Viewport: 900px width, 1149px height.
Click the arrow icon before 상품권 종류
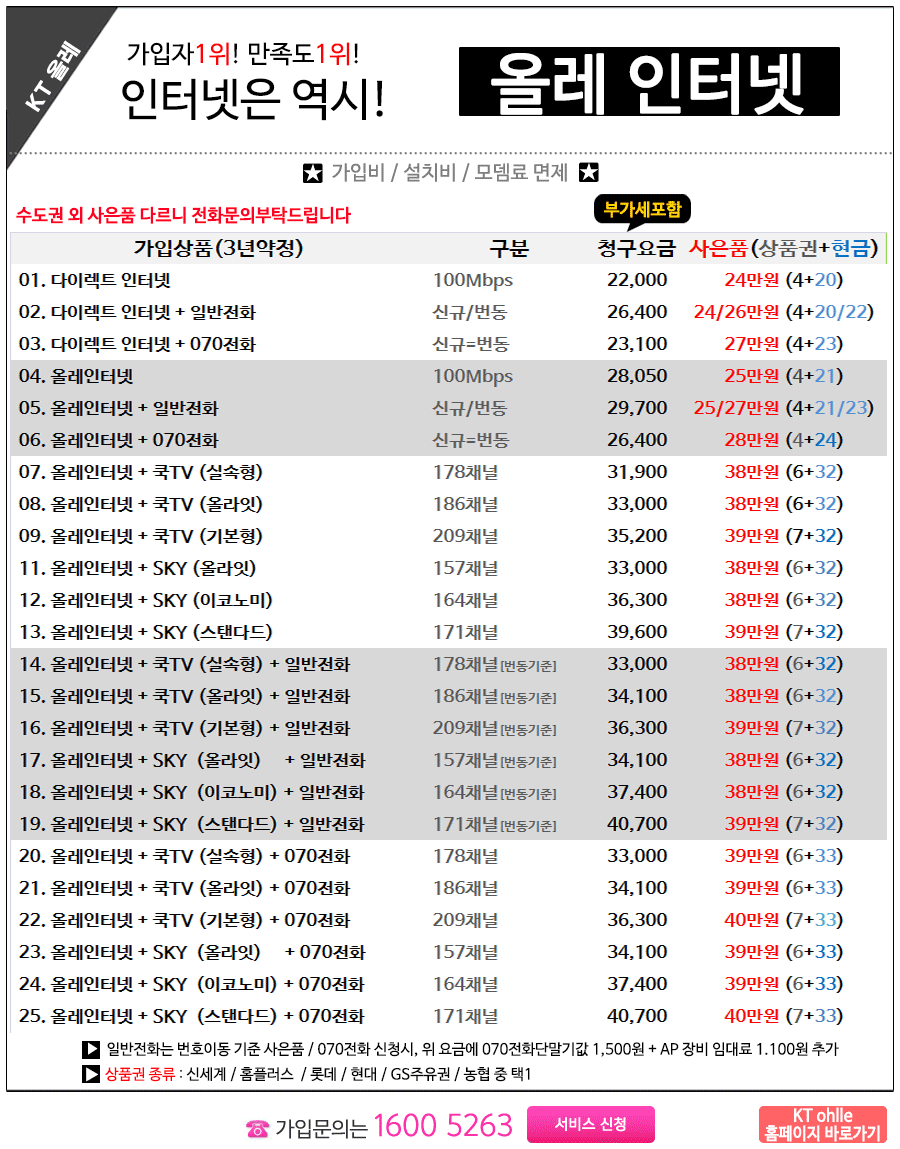point(90,1075)
